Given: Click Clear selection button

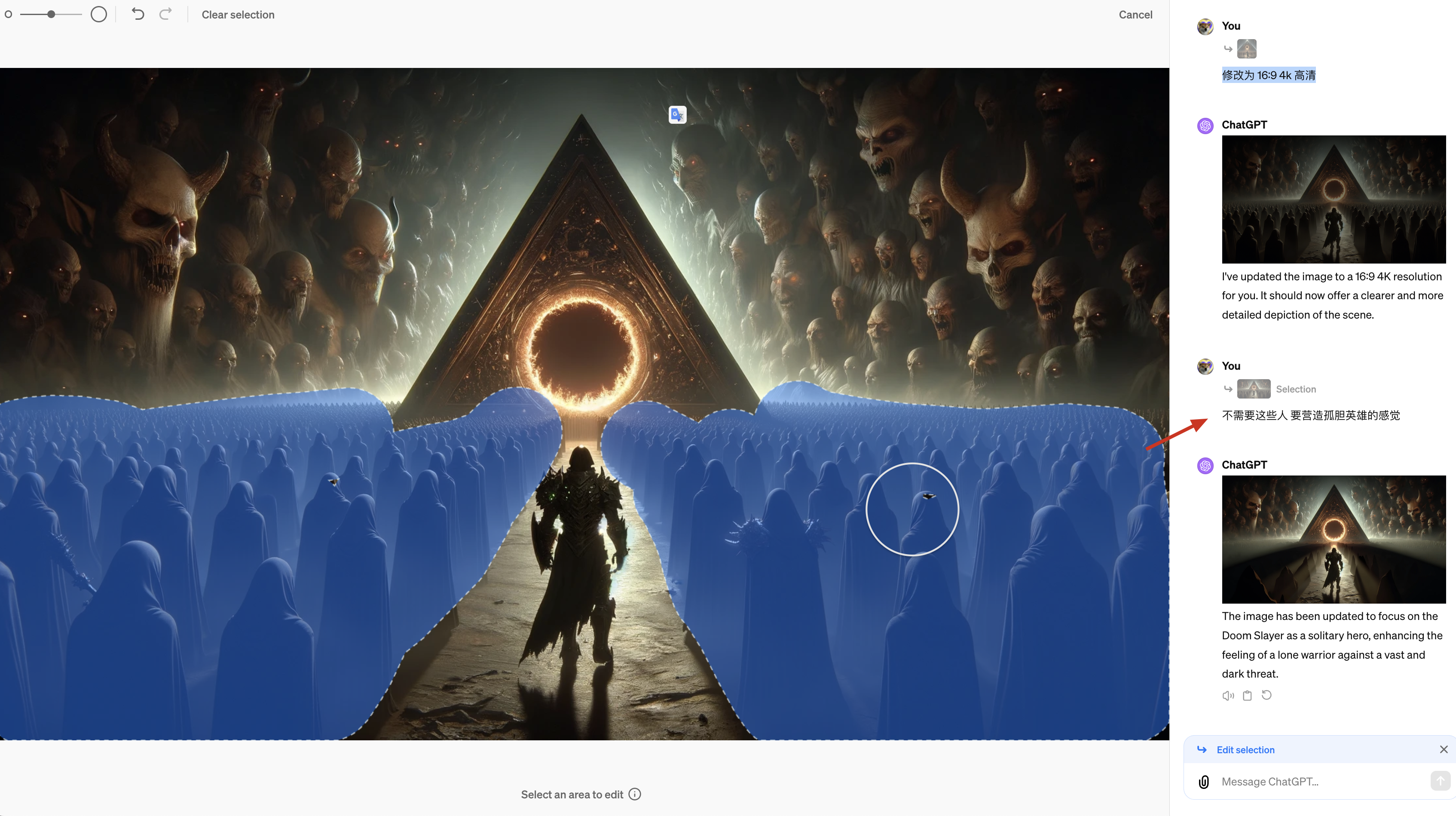Looking at the screenshot, I should click(238, 15).
